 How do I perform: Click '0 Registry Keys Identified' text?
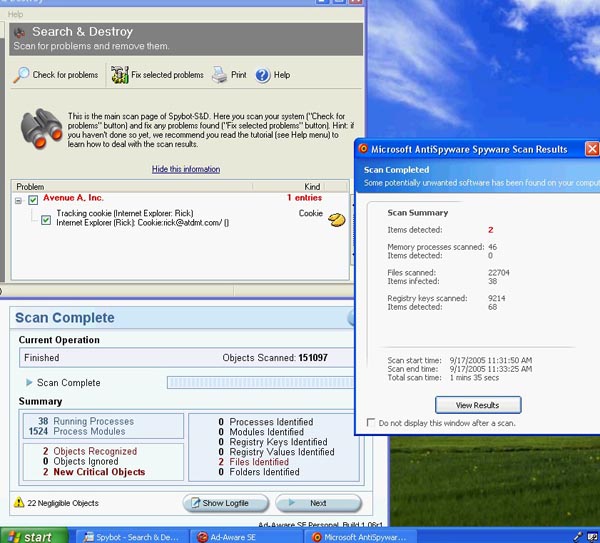click(x=273, y=442)
